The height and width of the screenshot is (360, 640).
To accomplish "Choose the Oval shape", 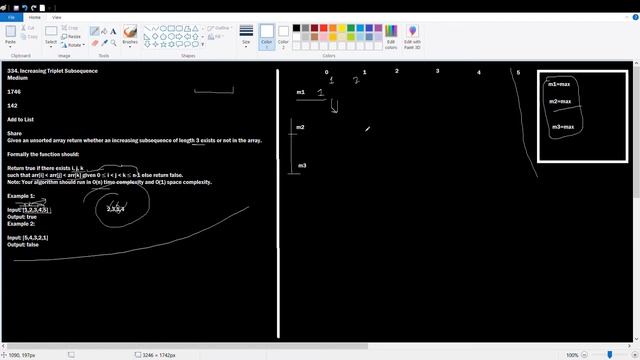I will pyautogui.click(x=163, y=29).
